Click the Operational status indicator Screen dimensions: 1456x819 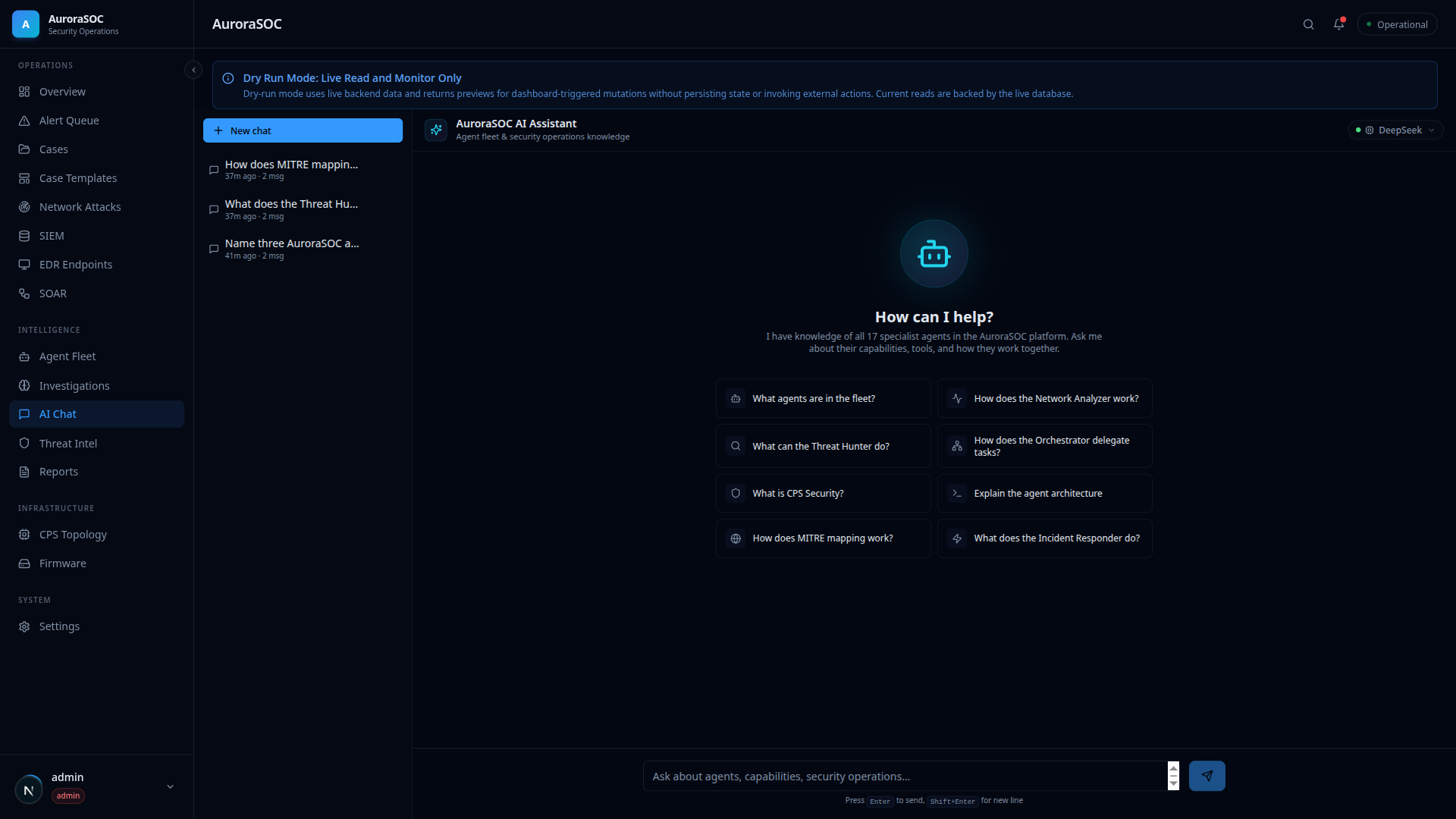[1397, 24]
